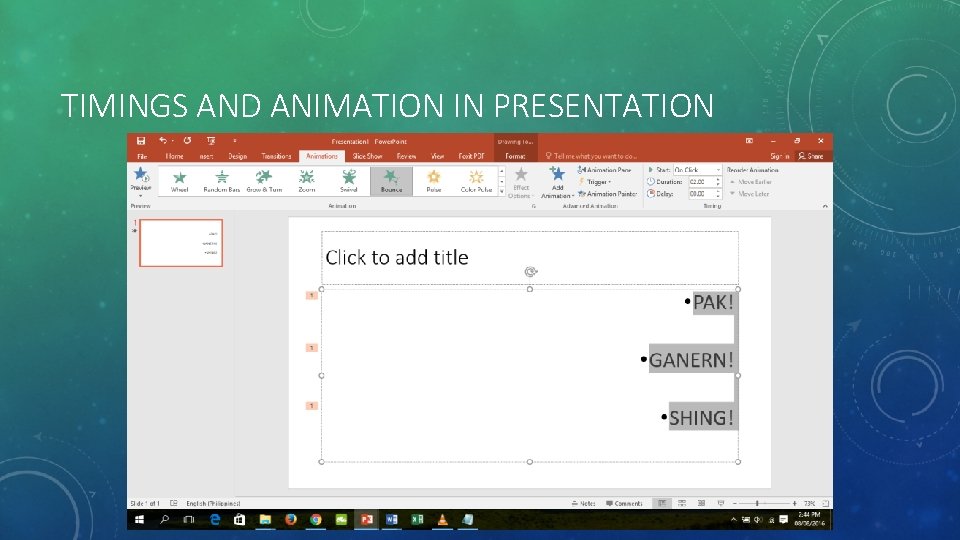960x540 pixels.
Task: Click Move Earlier in Reorder Animation
Action: point(751,182)
